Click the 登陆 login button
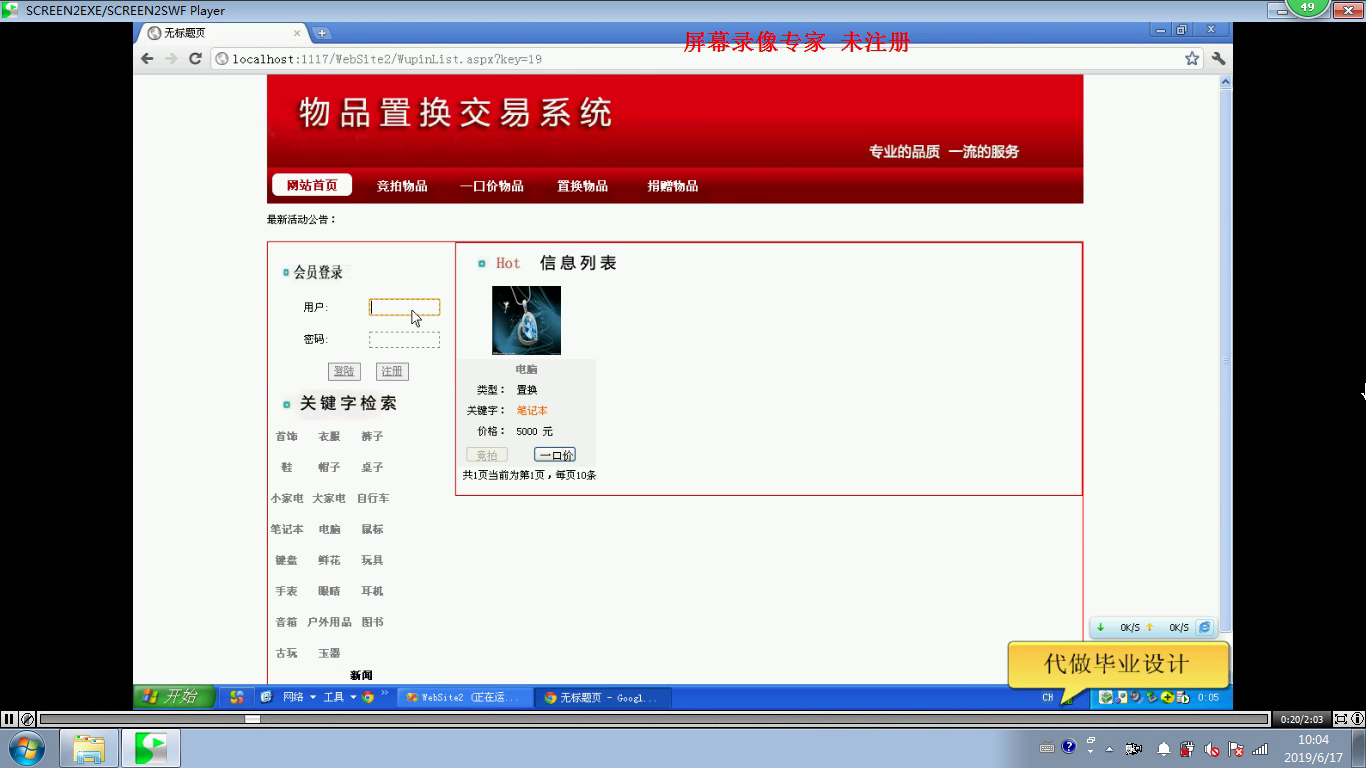1366x768 pixels. click(344, 371)
